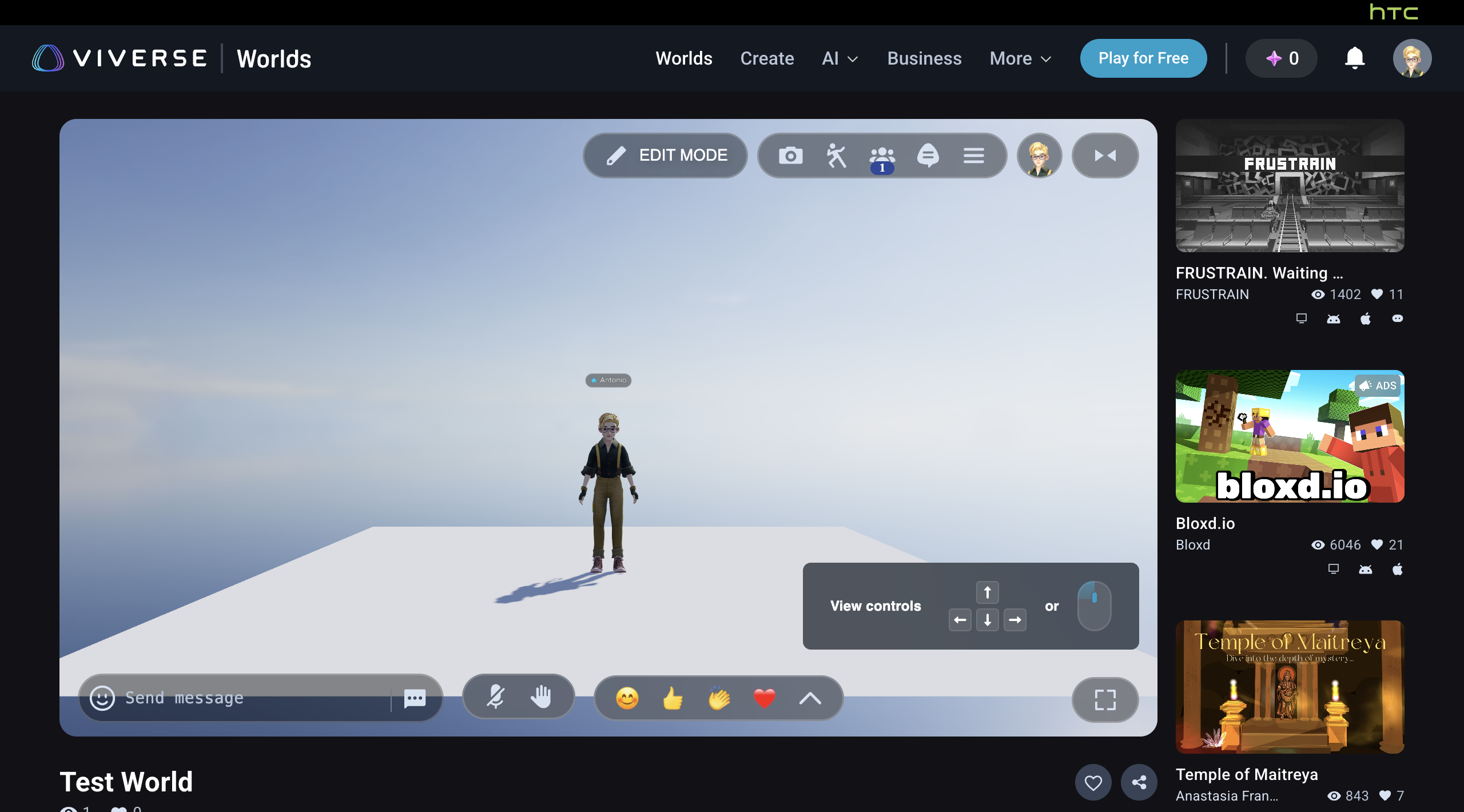Send the red heart reaction
1464x812 pixels.
tap(764, 698)
